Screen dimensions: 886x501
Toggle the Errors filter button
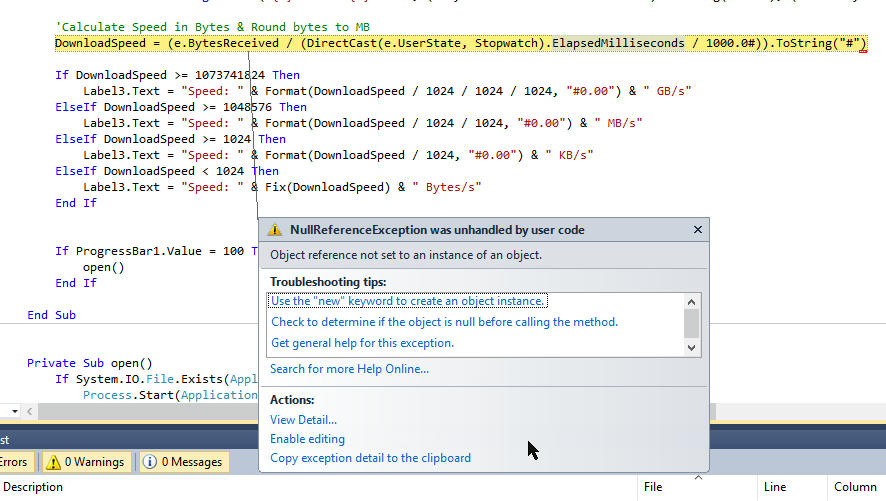coord(14,462)
